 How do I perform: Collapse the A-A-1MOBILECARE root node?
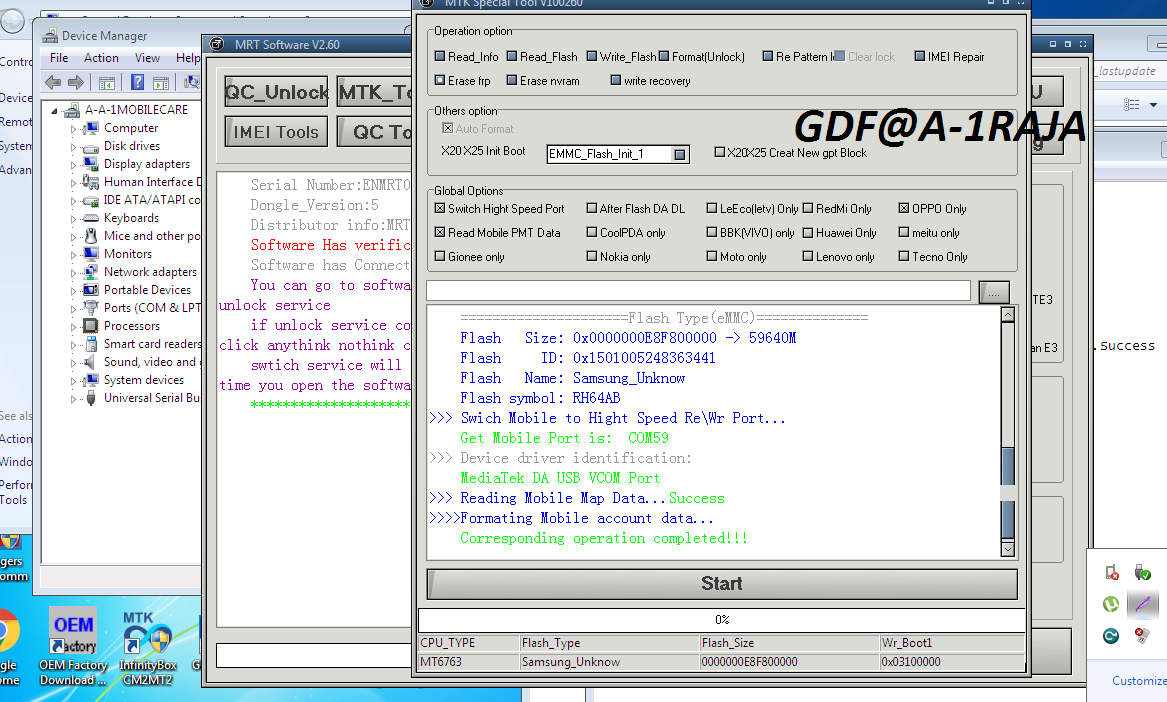click(54, 111)
